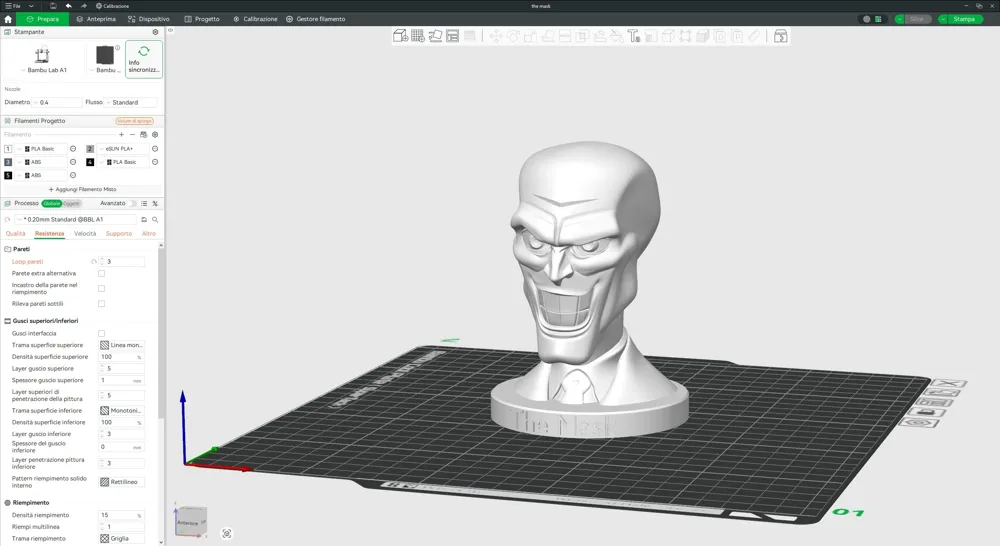This screenshot has height=546, width=1000.
Task: Enable Parete extra alternativa checkbox
Action: coord(101,274)
